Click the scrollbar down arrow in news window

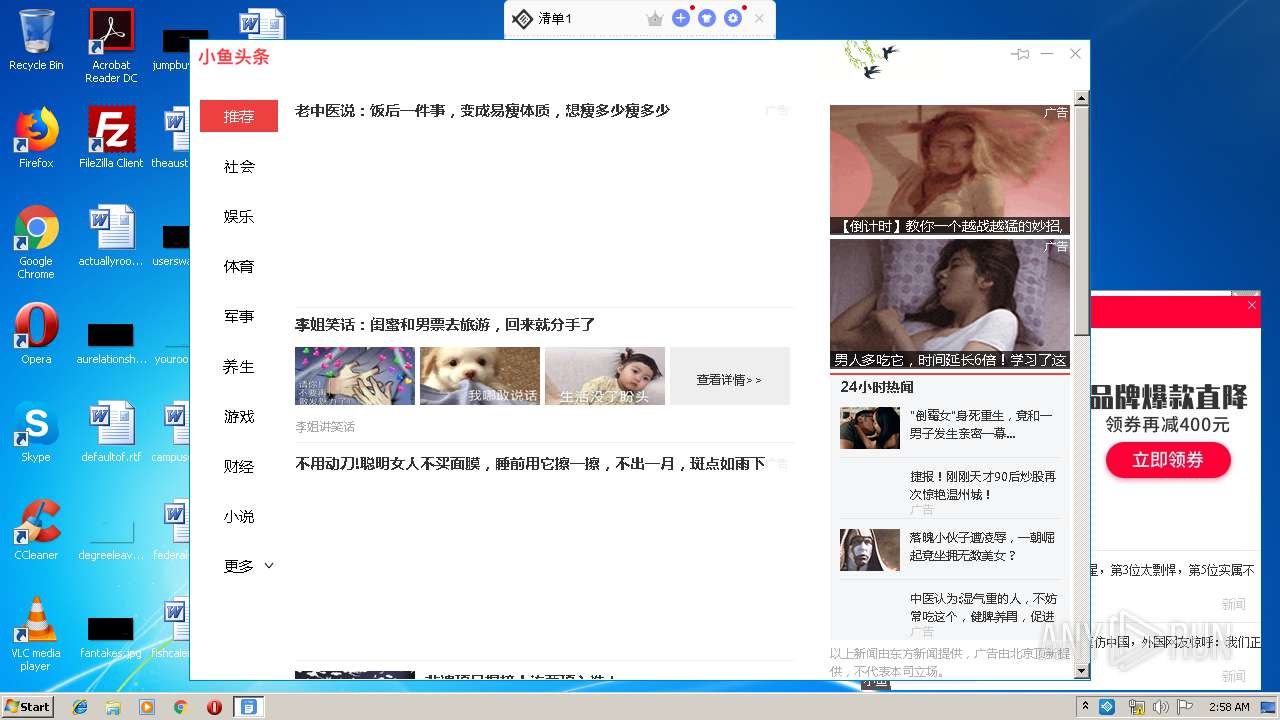(1081, 672)
